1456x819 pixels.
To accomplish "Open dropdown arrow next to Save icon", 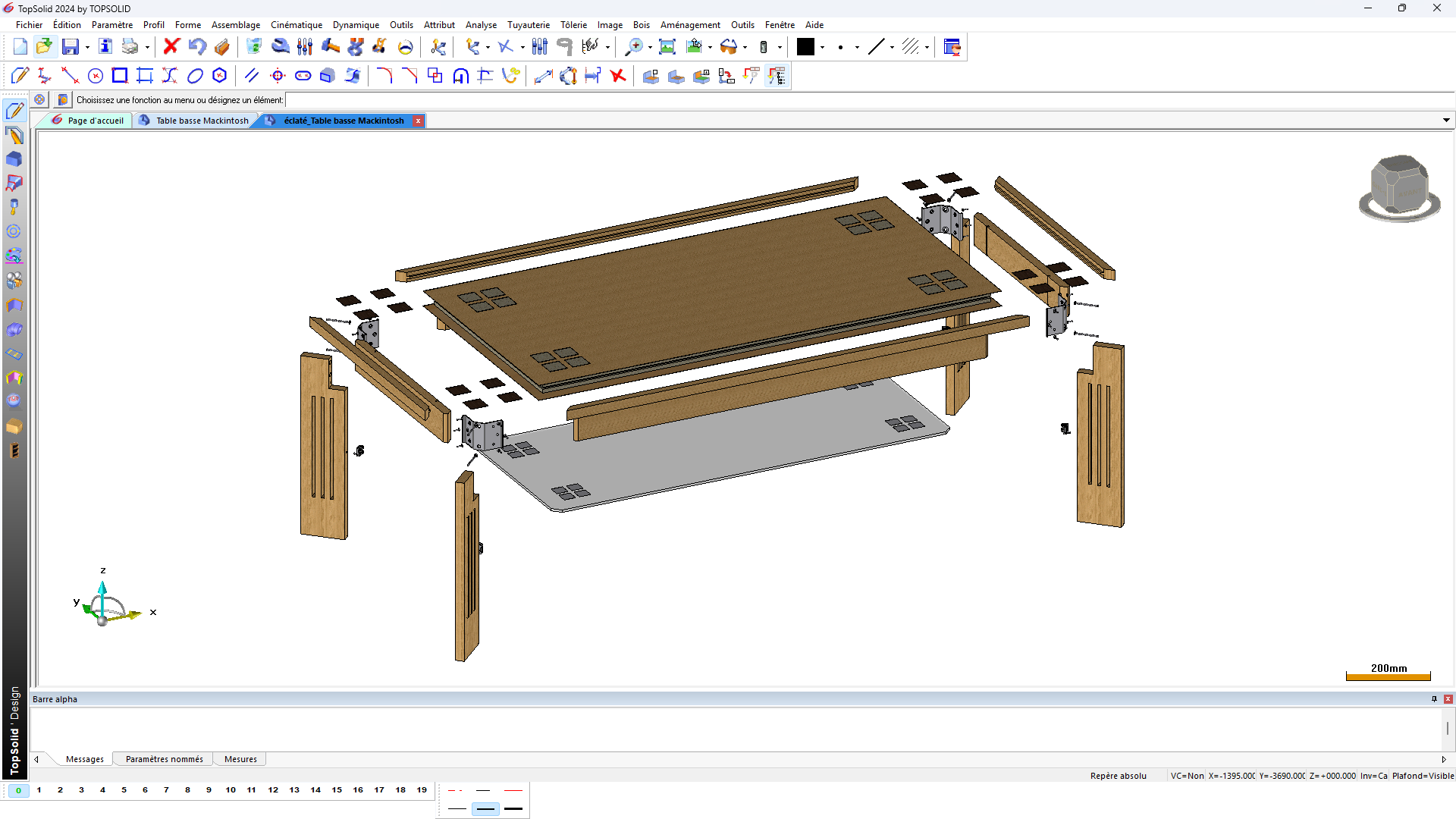I will click(x=87, y=48).
